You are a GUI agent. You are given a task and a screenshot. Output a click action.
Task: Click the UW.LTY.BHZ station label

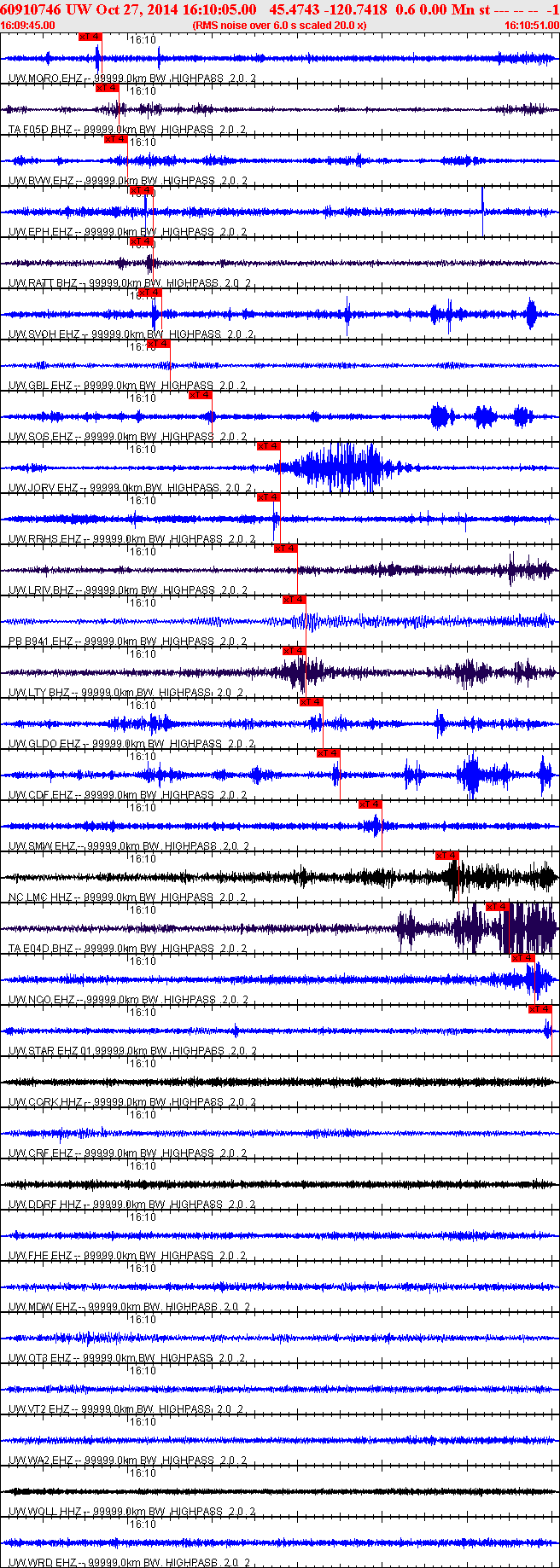(126, 693)
